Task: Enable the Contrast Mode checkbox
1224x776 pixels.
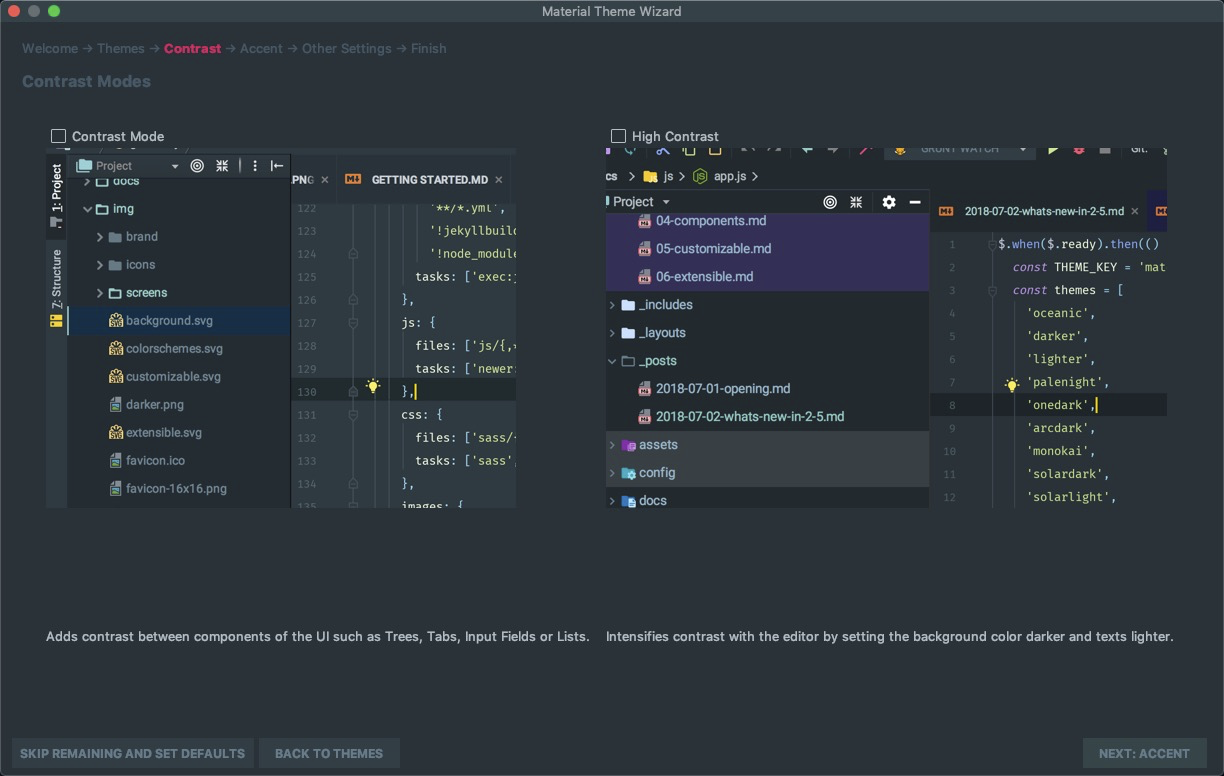Action: pos(58,136)
